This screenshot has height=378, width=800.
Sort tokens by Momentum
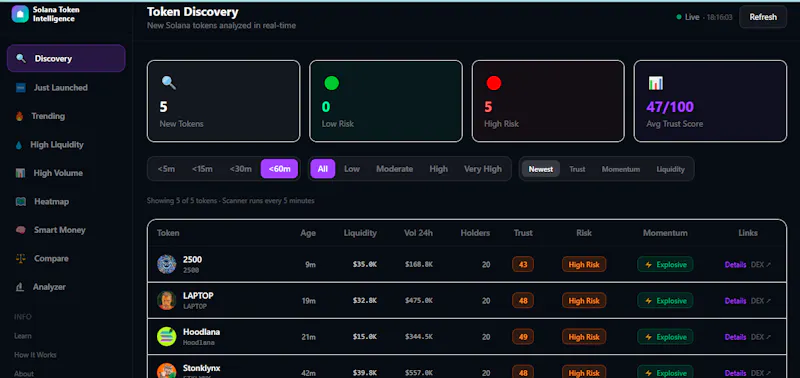tap(620, 169)
